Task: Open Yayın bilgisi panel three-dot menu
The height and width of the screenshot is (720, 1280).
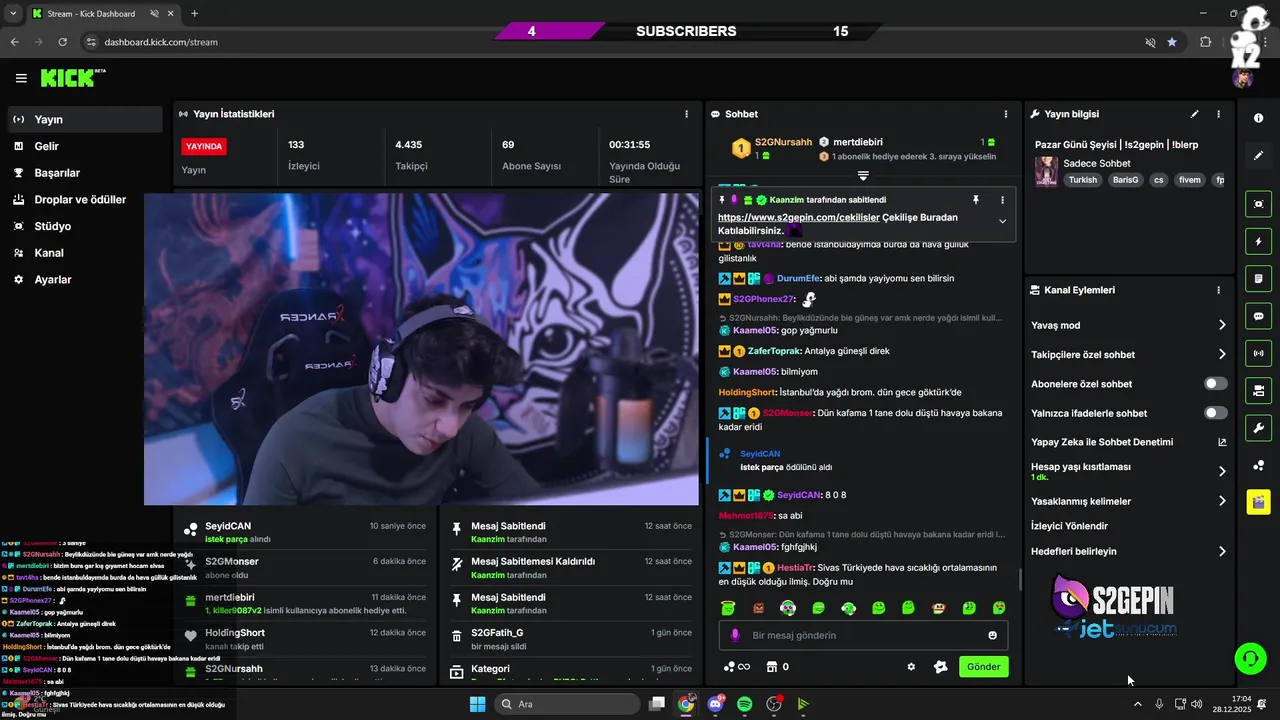Action: pyautogui.click(x=1218, y=114)
